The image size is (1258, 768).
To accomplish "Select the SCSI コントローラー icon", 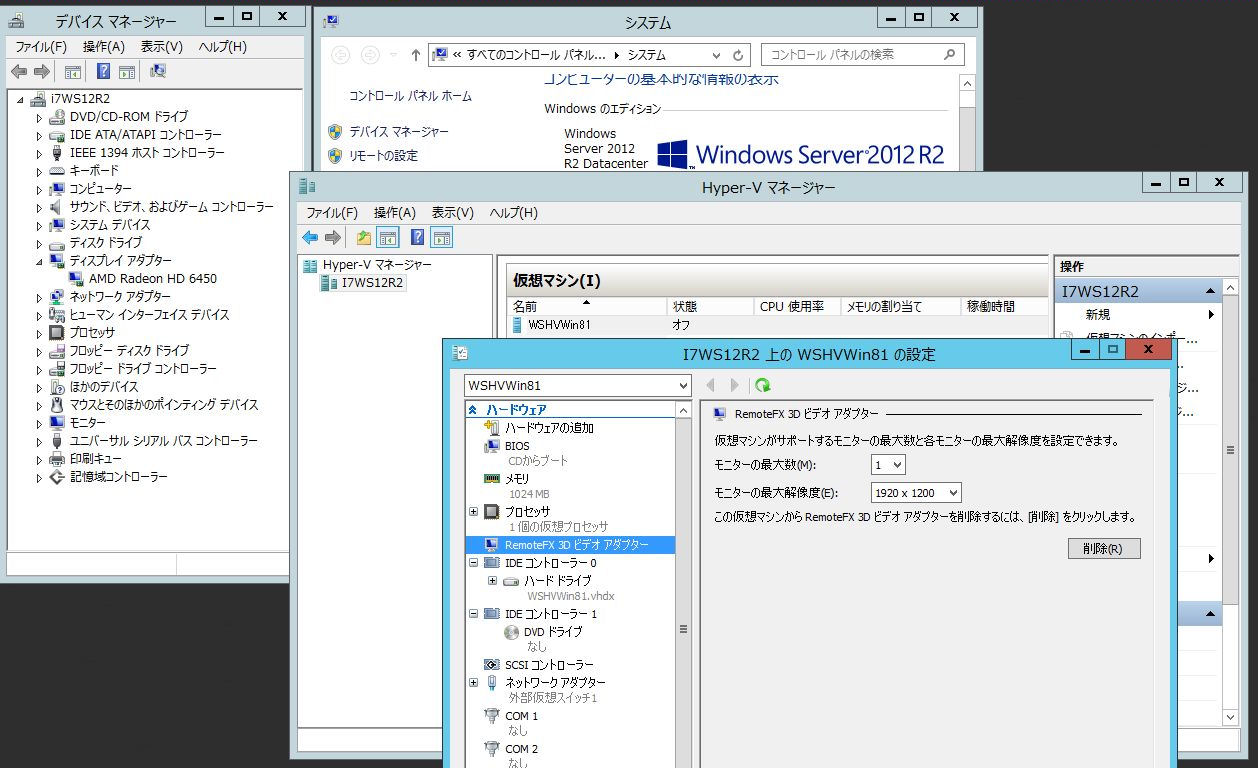I will tap(492, 665).
